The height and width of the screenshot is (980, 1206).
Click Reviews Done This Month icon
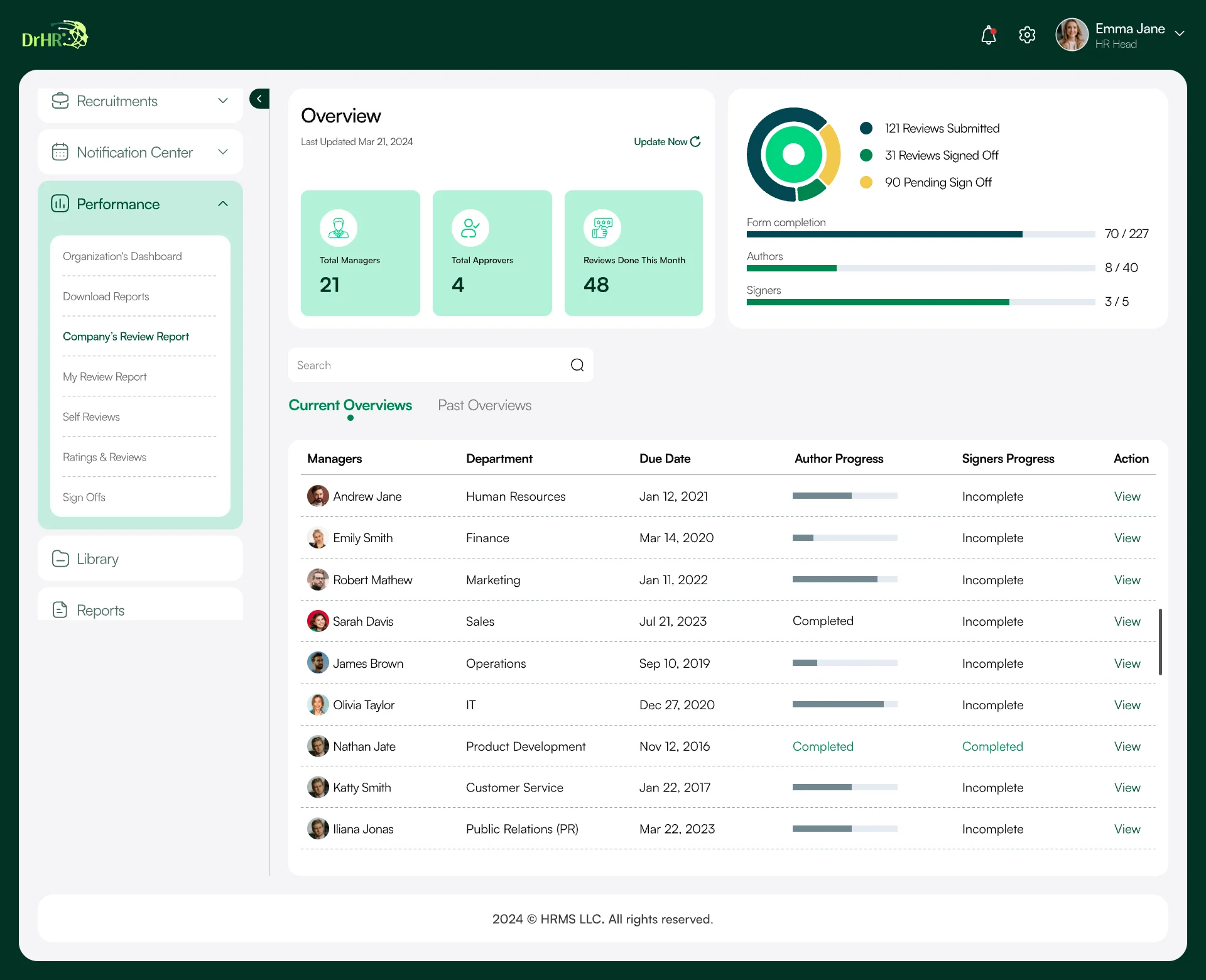(602, 228)
